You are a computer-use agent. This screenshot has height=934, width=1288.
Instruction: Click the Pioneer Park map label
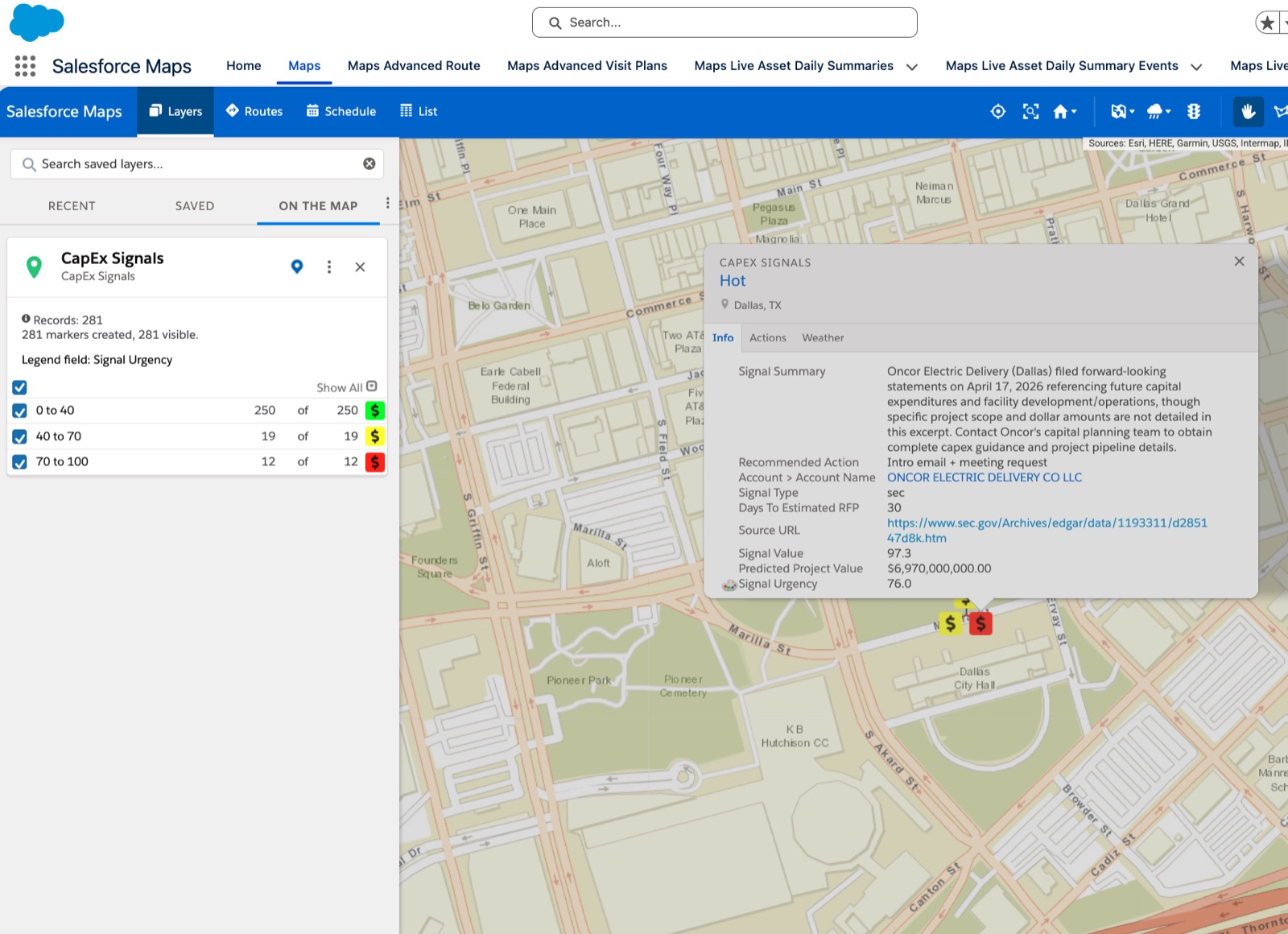(x=579, y=680)
